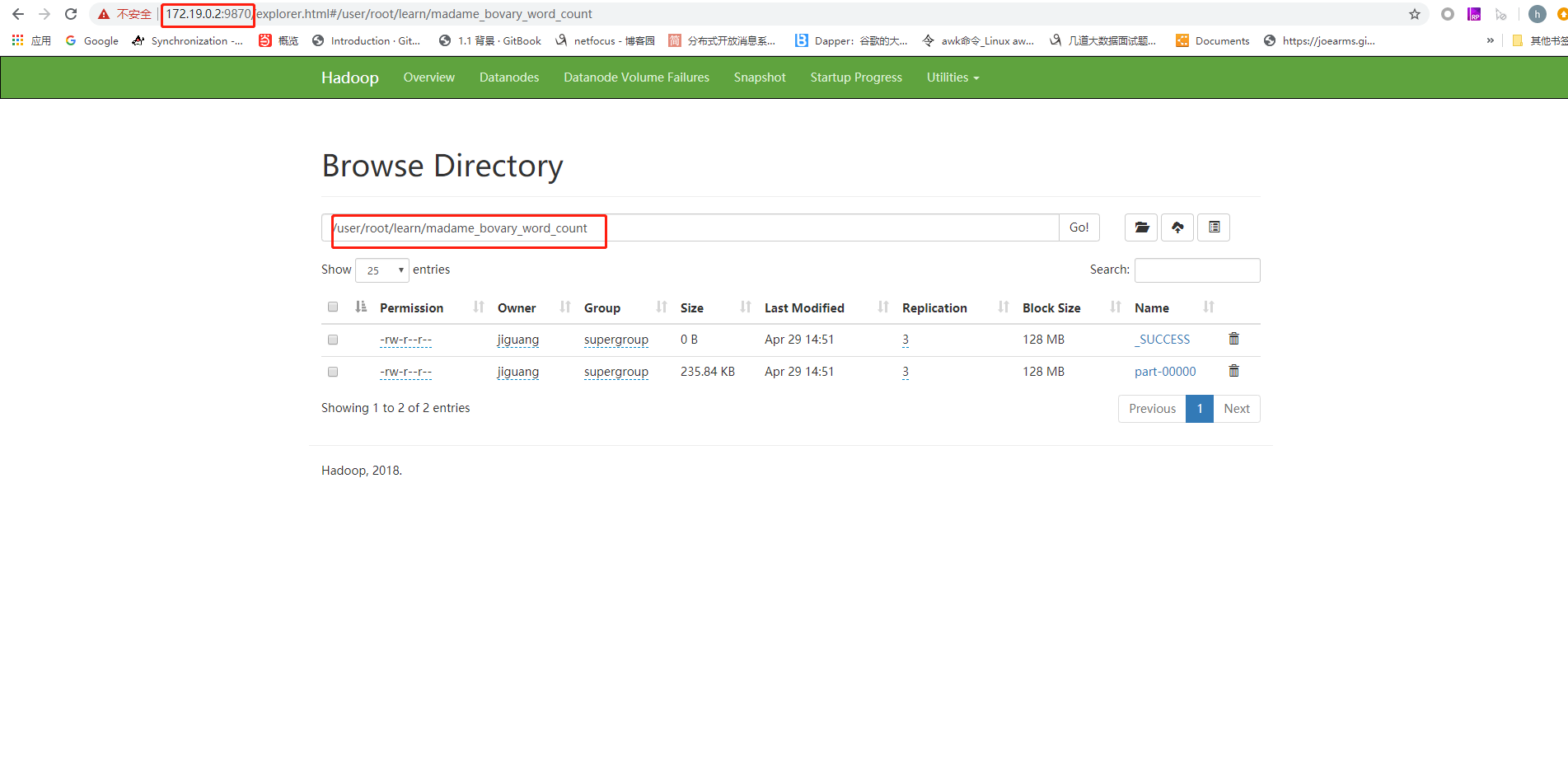
Task: Click the directory path input field
Action: tap(690, 227)
